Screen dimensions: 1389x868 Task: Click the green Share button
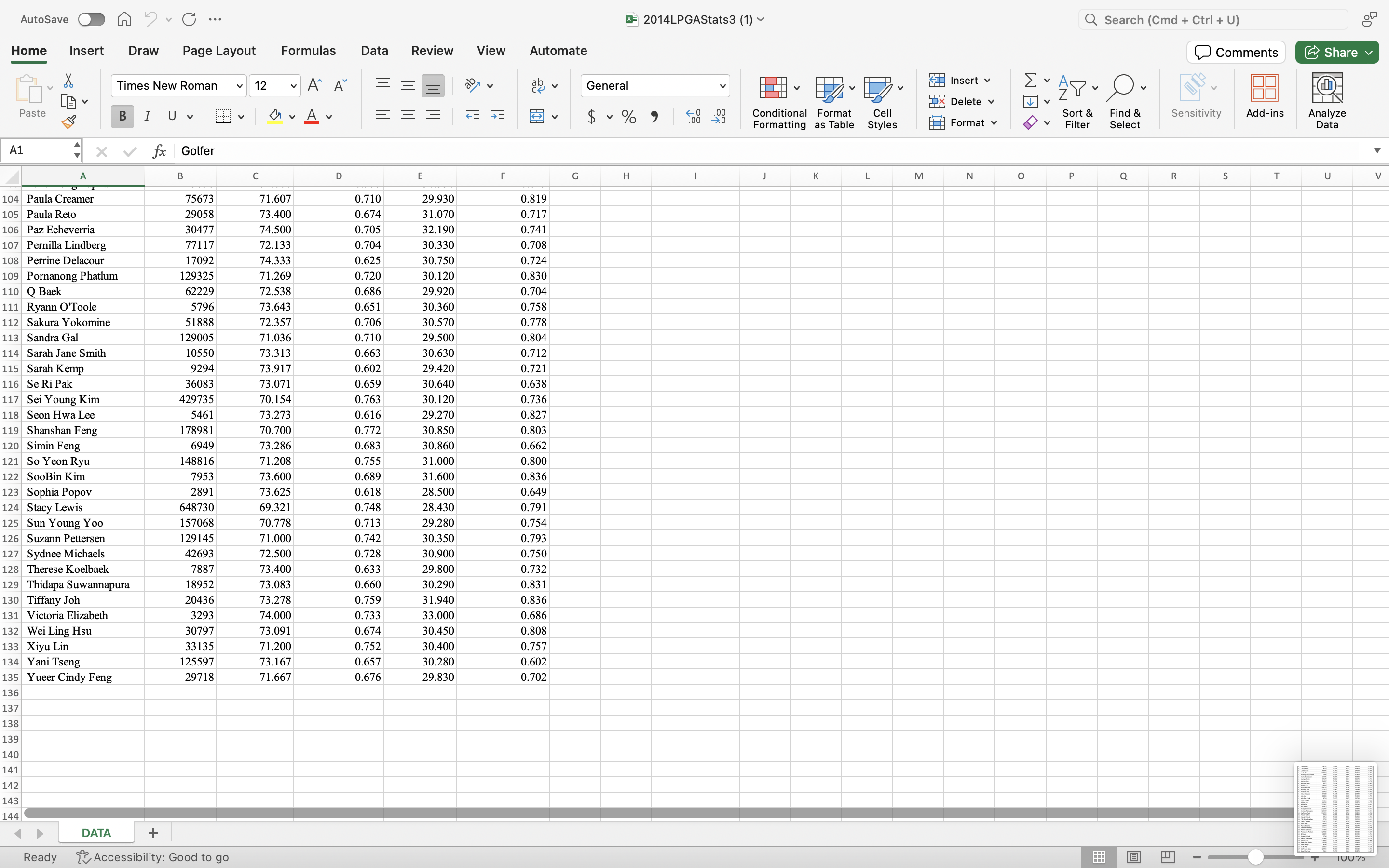pyautogui.click(x=1336, y=52)
